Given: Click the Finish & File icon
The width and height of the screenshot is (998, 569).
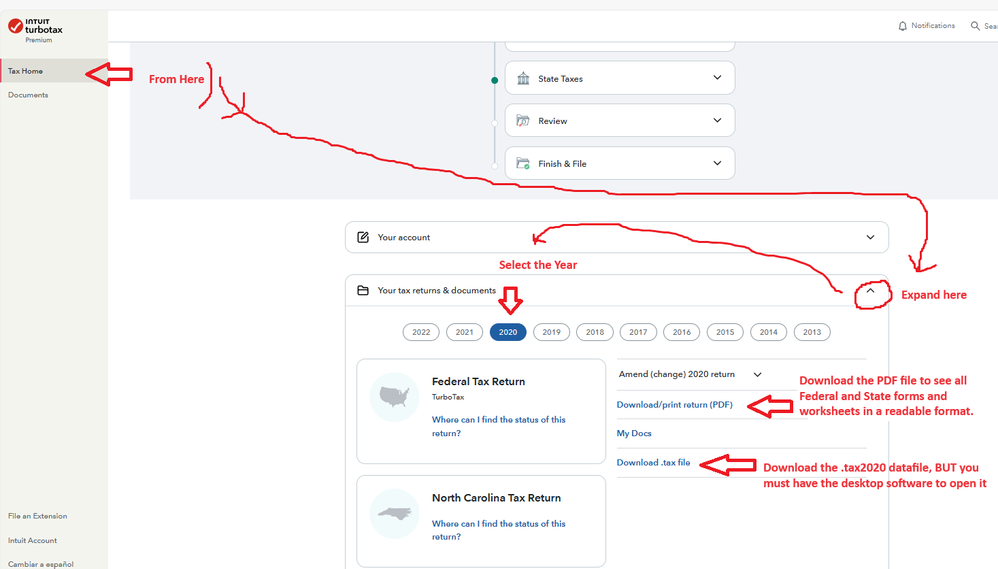Looking at the screenshot, I should (523, 163).
